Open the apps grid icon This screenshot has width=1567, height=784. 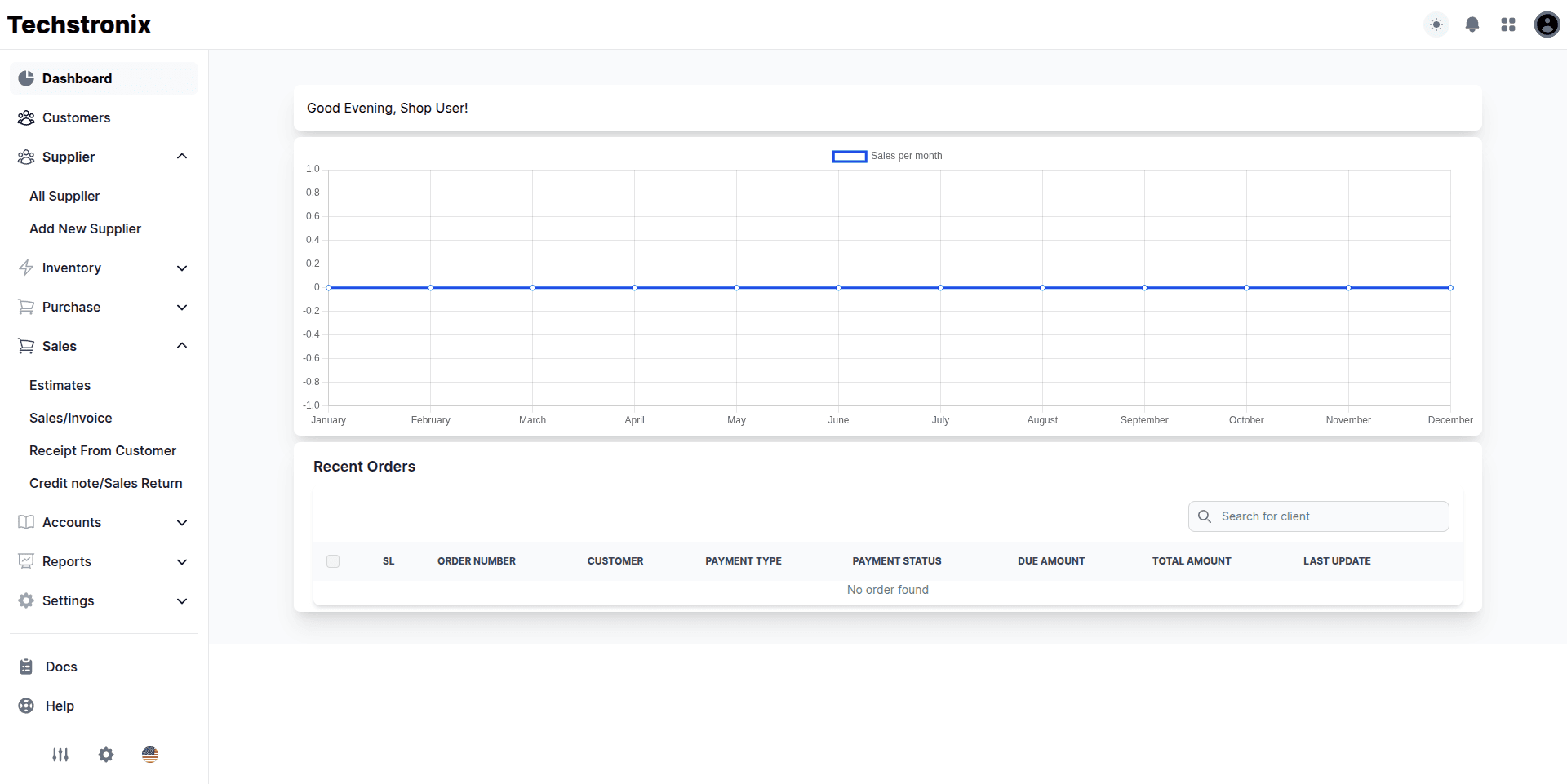(1508, 24)
